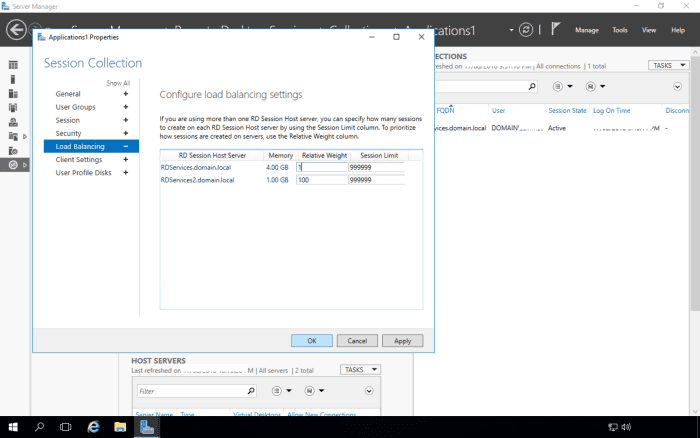The height and width of the screenshot is (438, 700).
Task: Click the Relative Weight column header
Action: coord(324,155)
